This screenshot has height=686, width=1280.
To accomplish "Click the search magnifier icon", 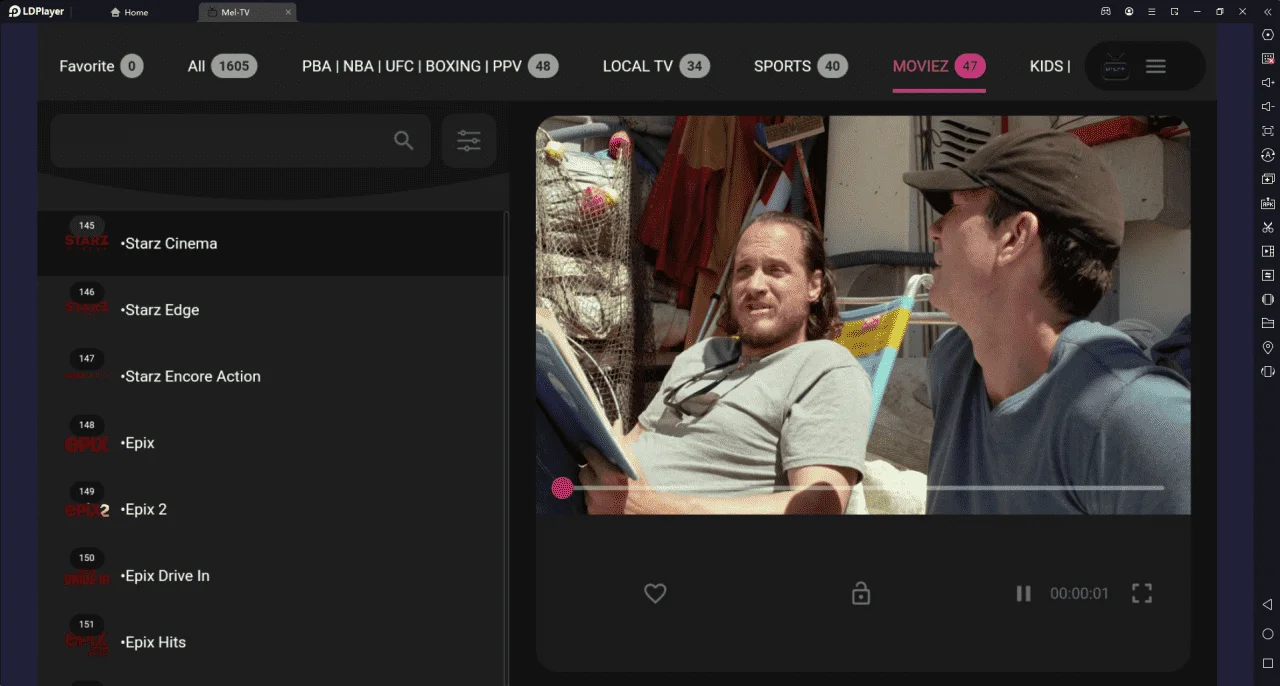I will pyautogui.click(x=403, y=140).
